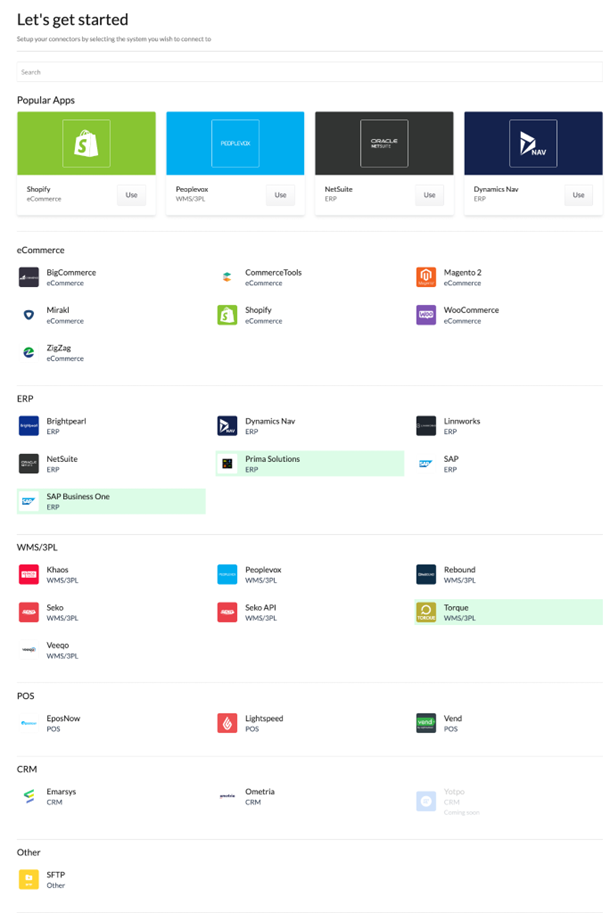
Task: Select the Khaos icon
Action: pyautogui.click(x=29, y=574)
